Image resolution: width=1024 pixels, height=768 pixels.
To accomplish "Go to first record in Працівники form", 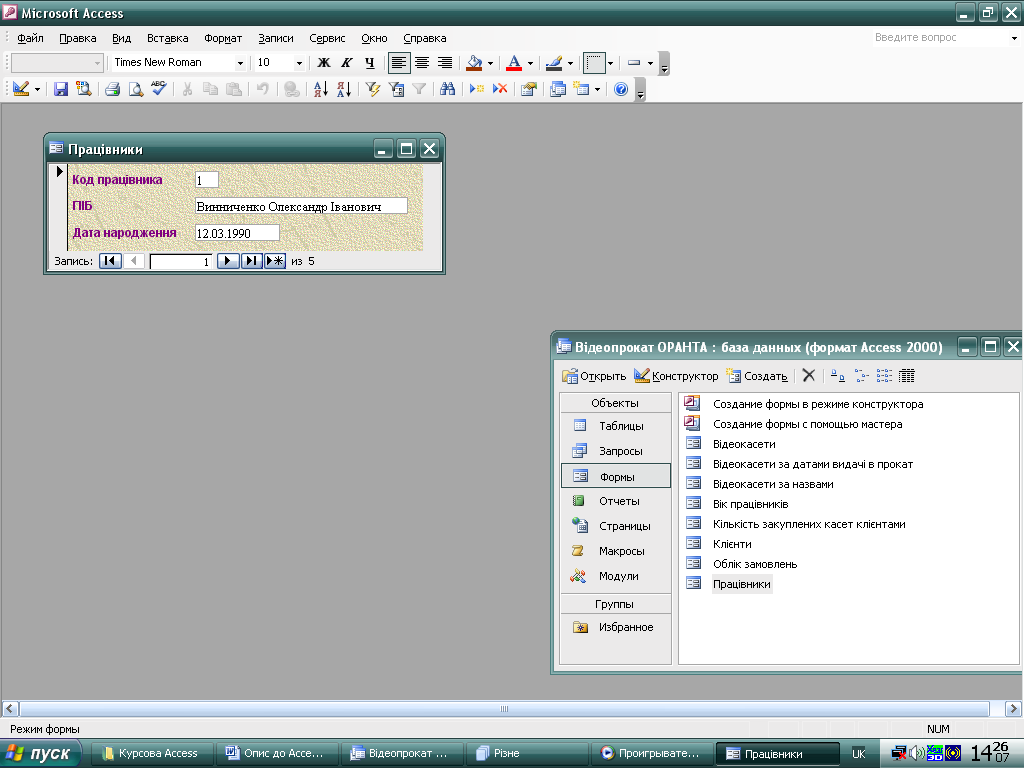I will click(x=110, y=261).
